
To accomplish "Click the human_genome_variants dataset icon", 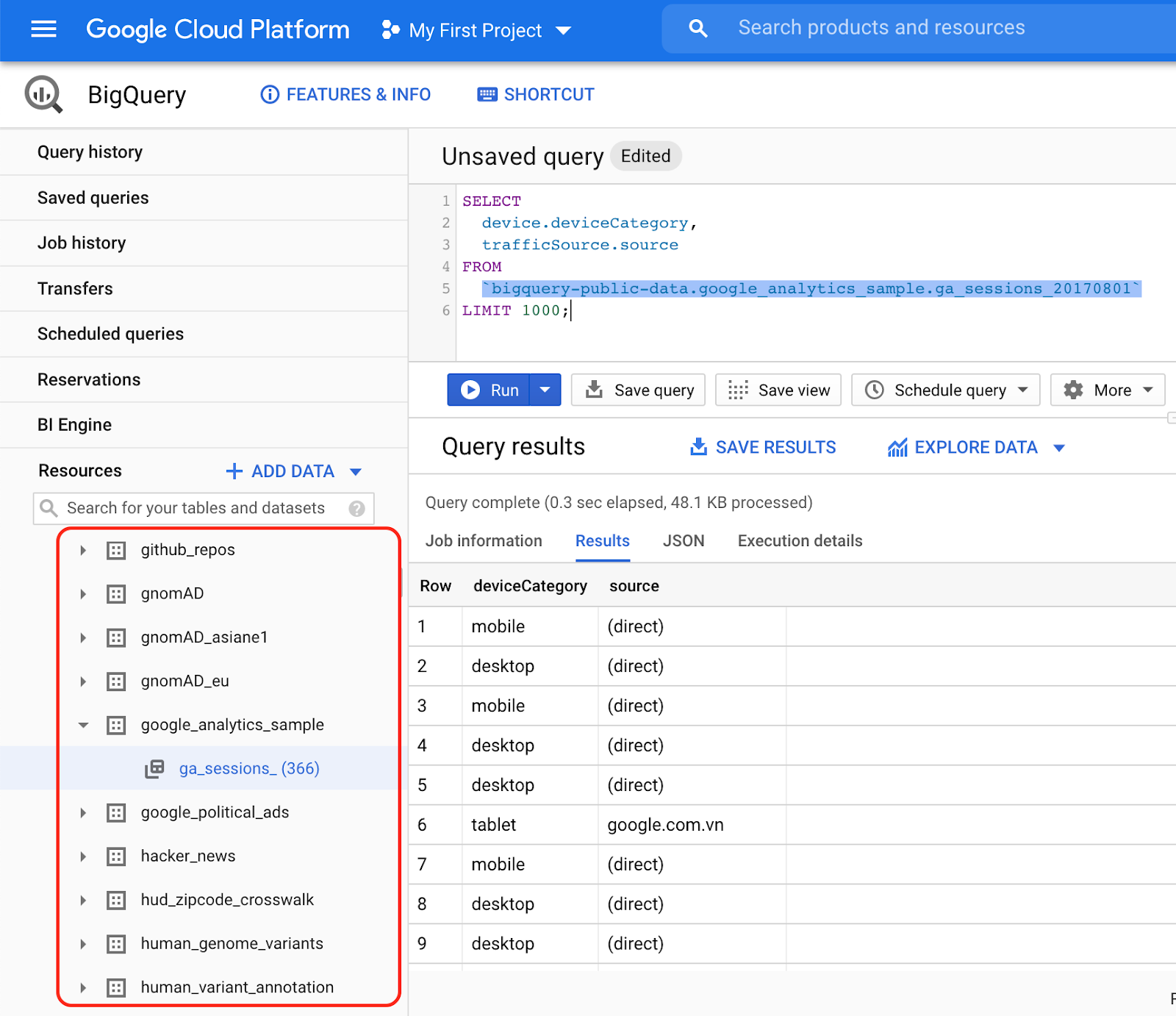I will click(x=116, y=944).
